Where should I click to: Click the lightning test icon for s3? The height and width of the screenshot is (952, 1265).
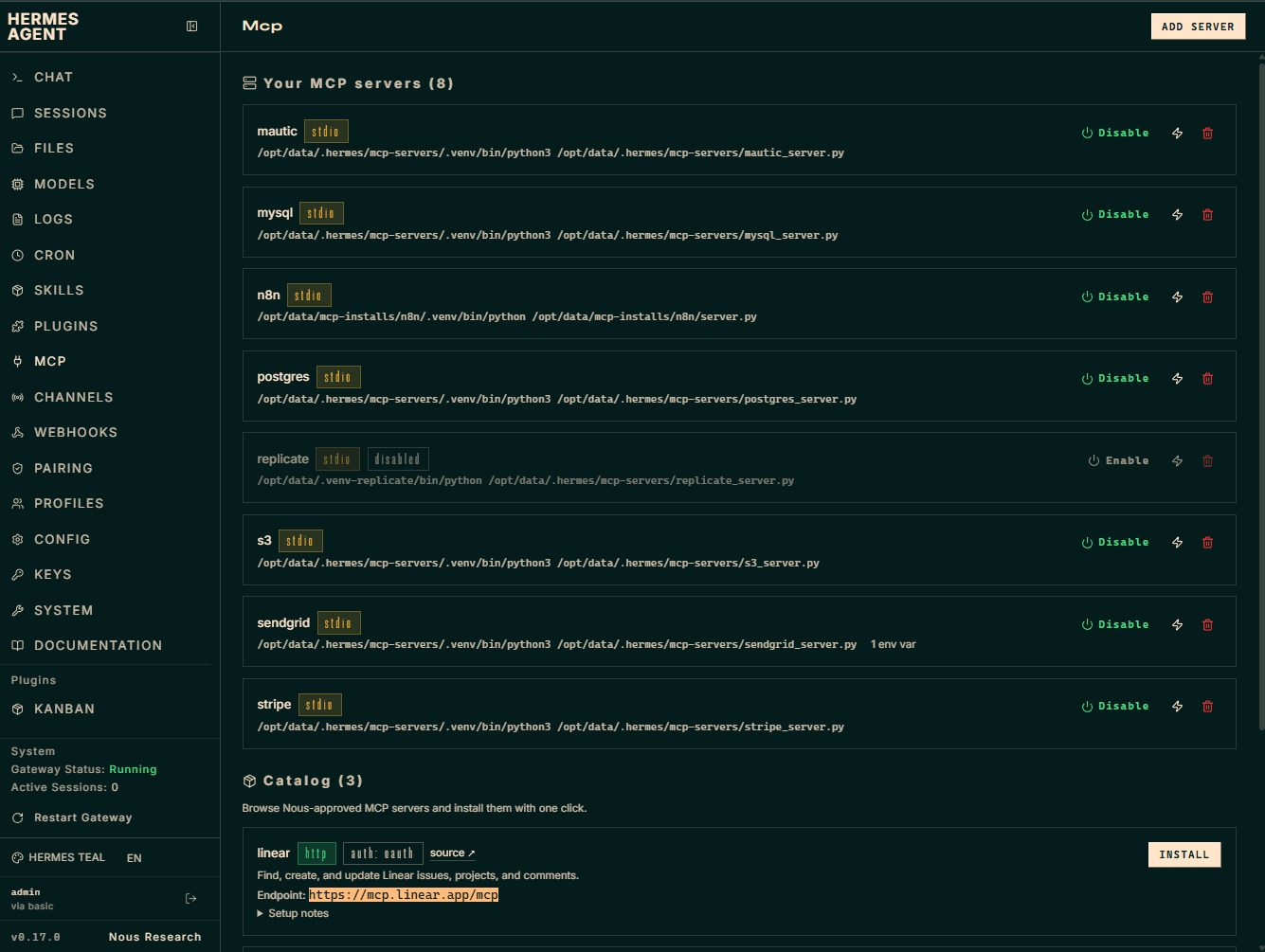pyautogui.click(x=1178, y=543)
